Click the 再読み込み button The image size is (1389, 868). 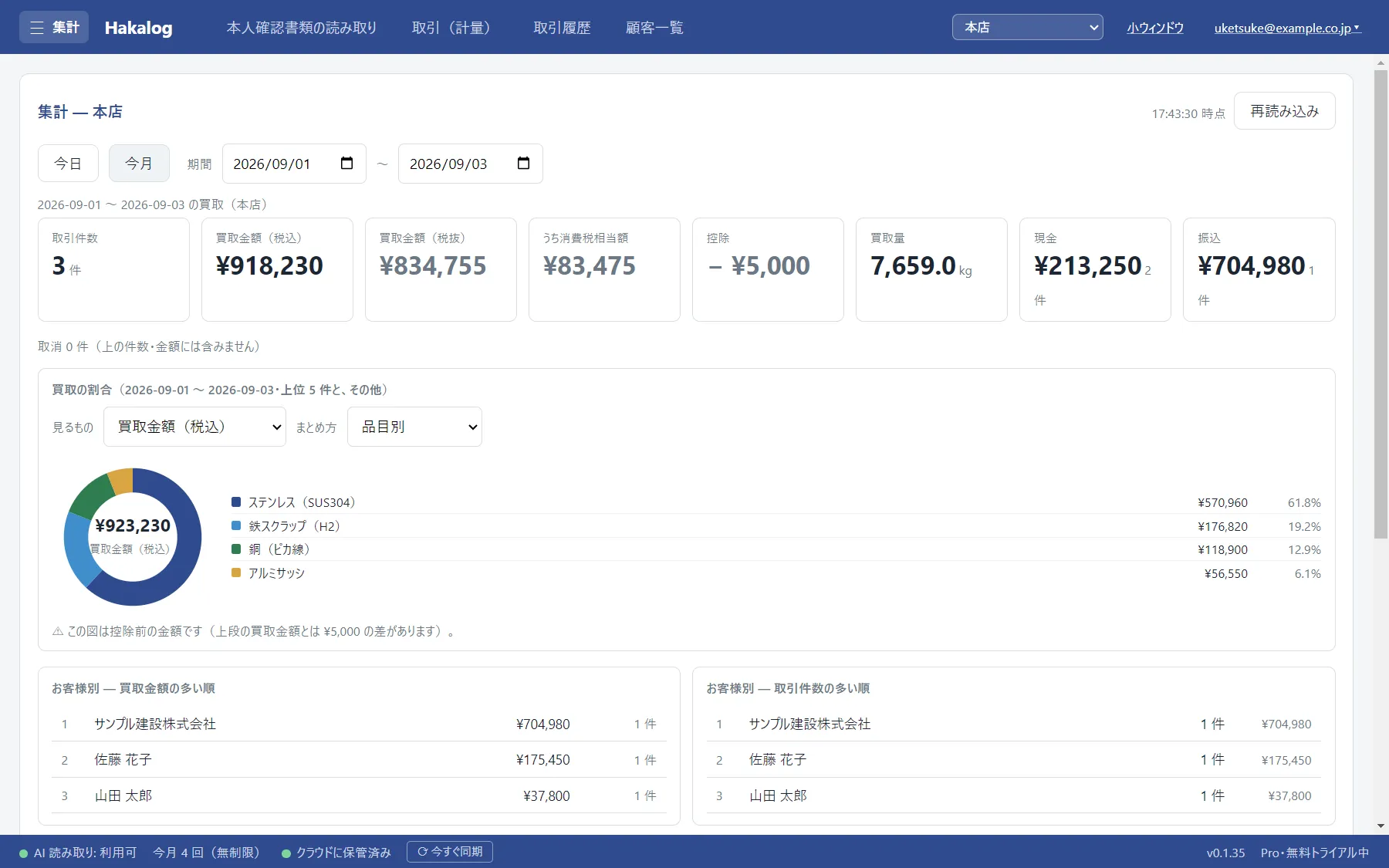pos(1284,111)
